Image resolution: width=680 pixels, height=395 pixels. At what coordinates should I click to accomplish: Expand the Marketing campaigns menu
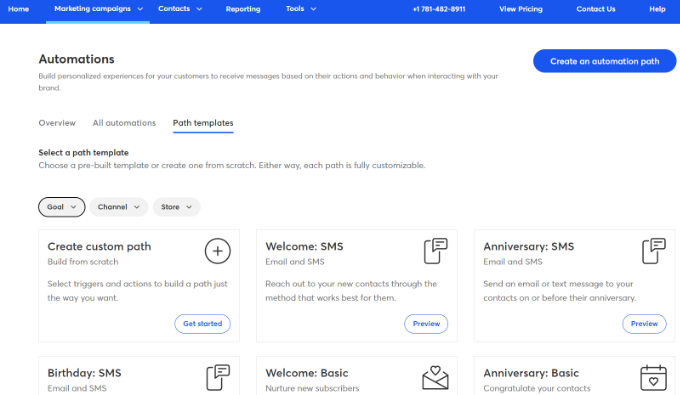[98, 9]
